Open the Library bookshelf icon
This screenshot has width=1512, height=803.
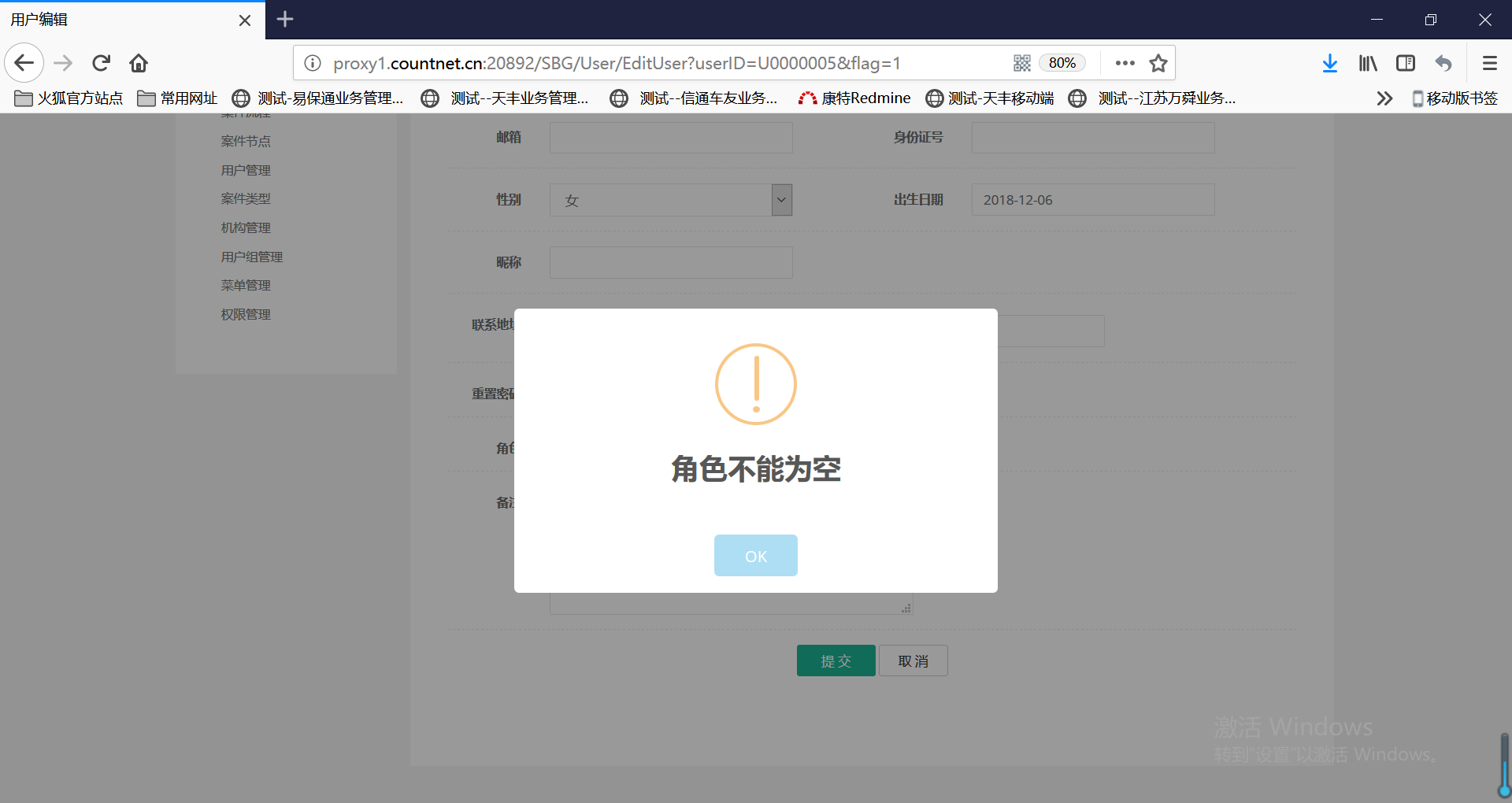[1368, 63]
